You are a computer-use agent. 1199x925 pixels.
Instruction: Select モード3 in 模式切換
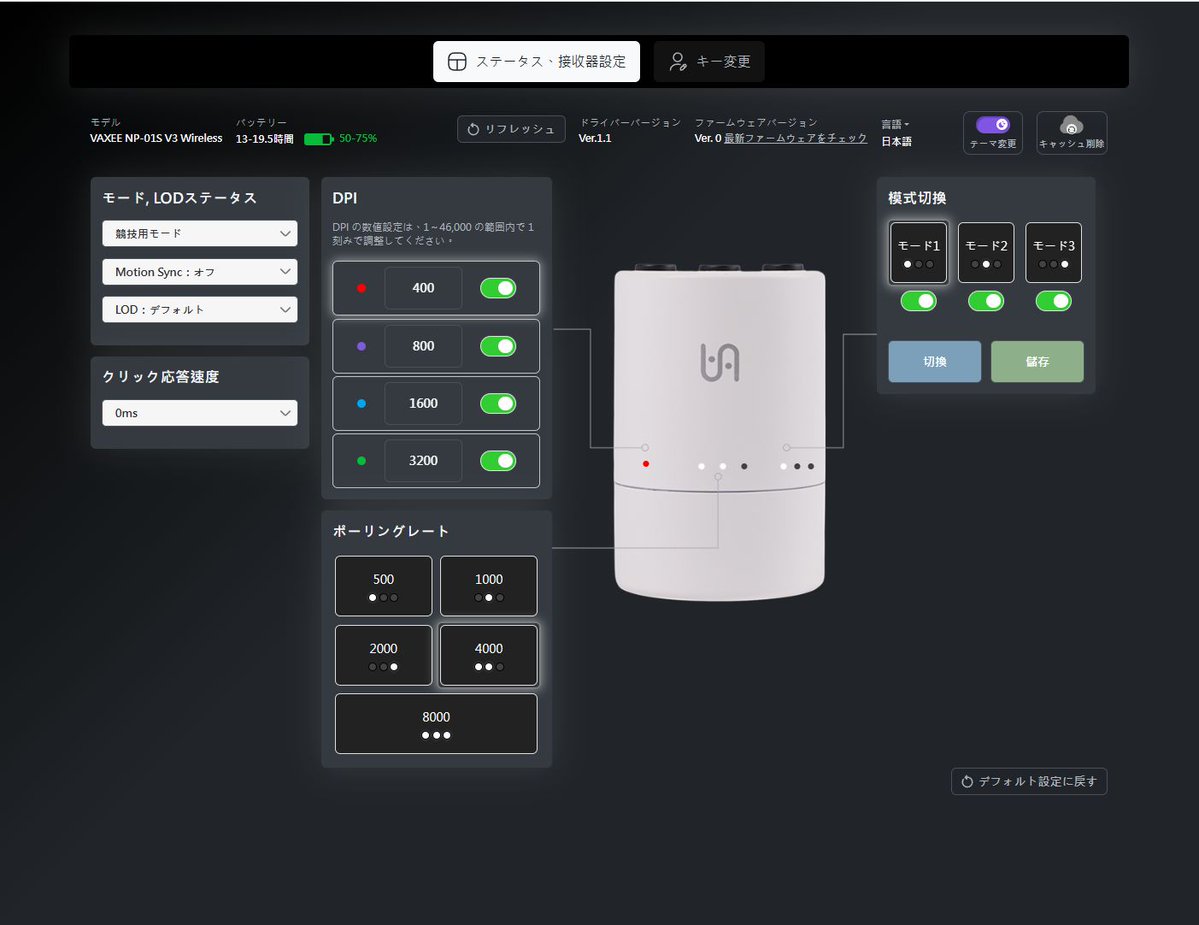(x=1053, y=252)
